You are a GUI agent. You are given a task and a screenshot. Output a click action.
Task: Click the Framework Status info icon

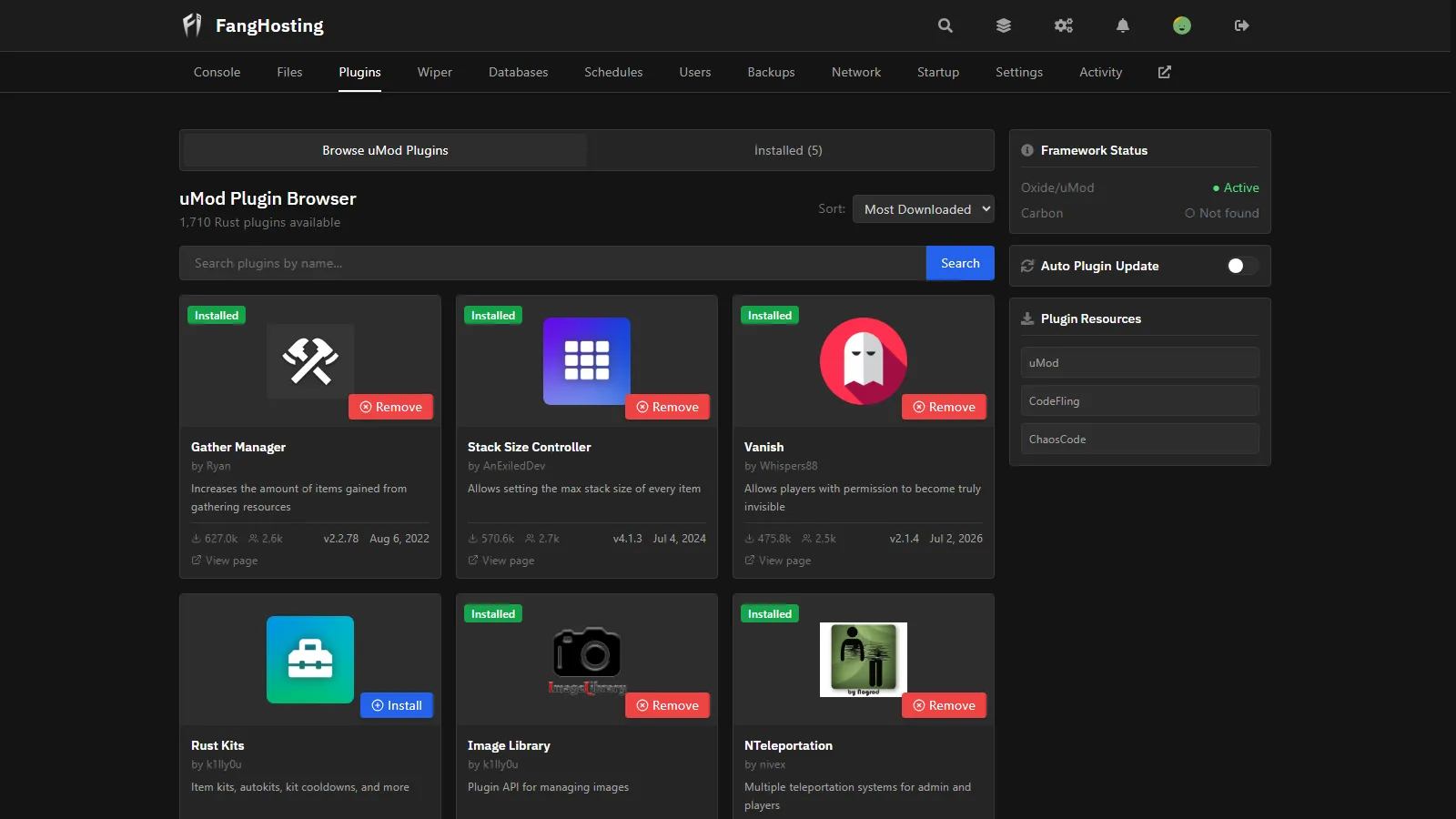[x=1027, y=150]
